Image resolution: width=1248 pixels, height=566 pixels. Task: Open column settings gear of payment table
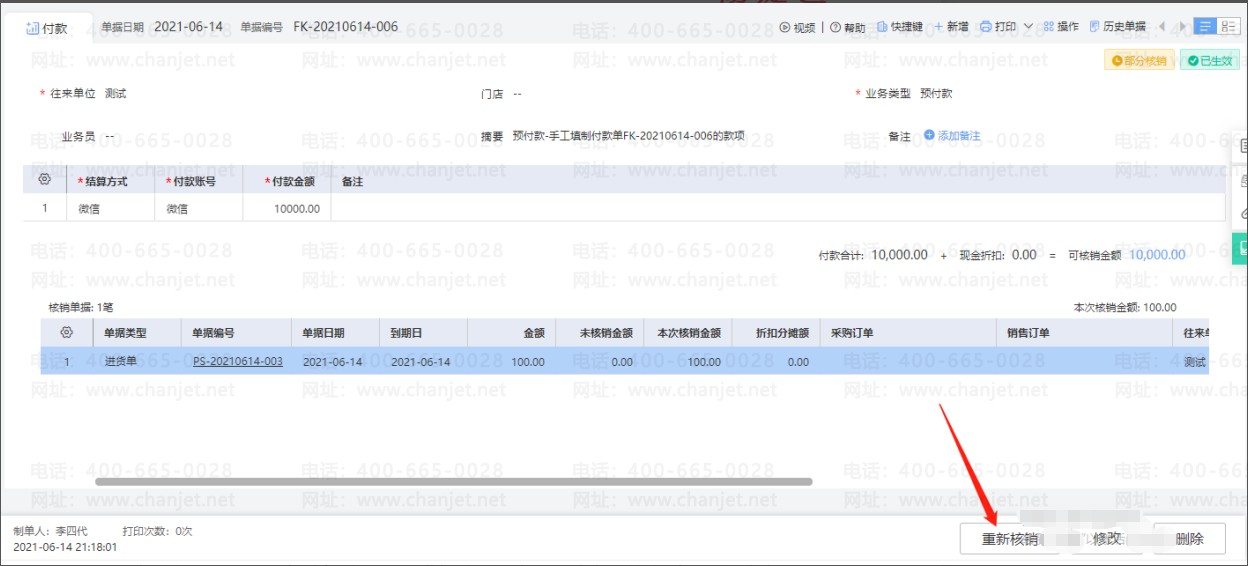pyautogui.click(x=44, y=180)
